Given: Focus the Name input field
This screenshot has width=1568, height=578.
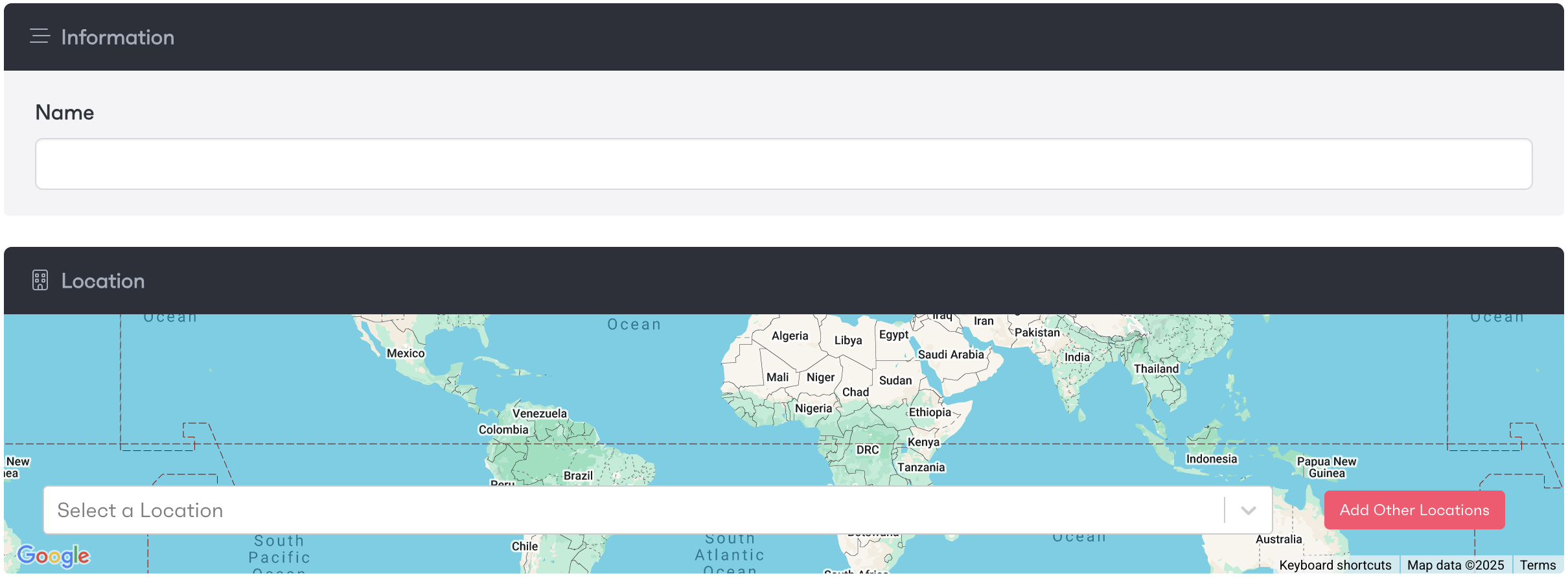Looking at the screenshot, I should click(783, 164).
